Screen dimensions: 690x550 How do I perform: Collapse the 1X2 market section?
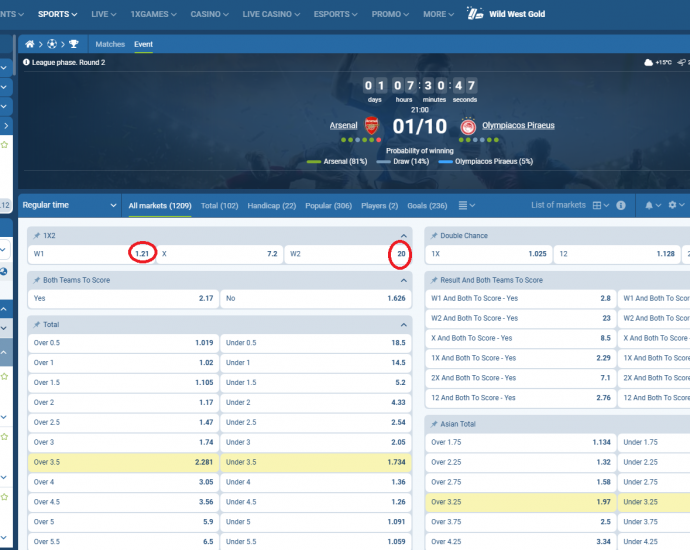(x=404, y=236)
